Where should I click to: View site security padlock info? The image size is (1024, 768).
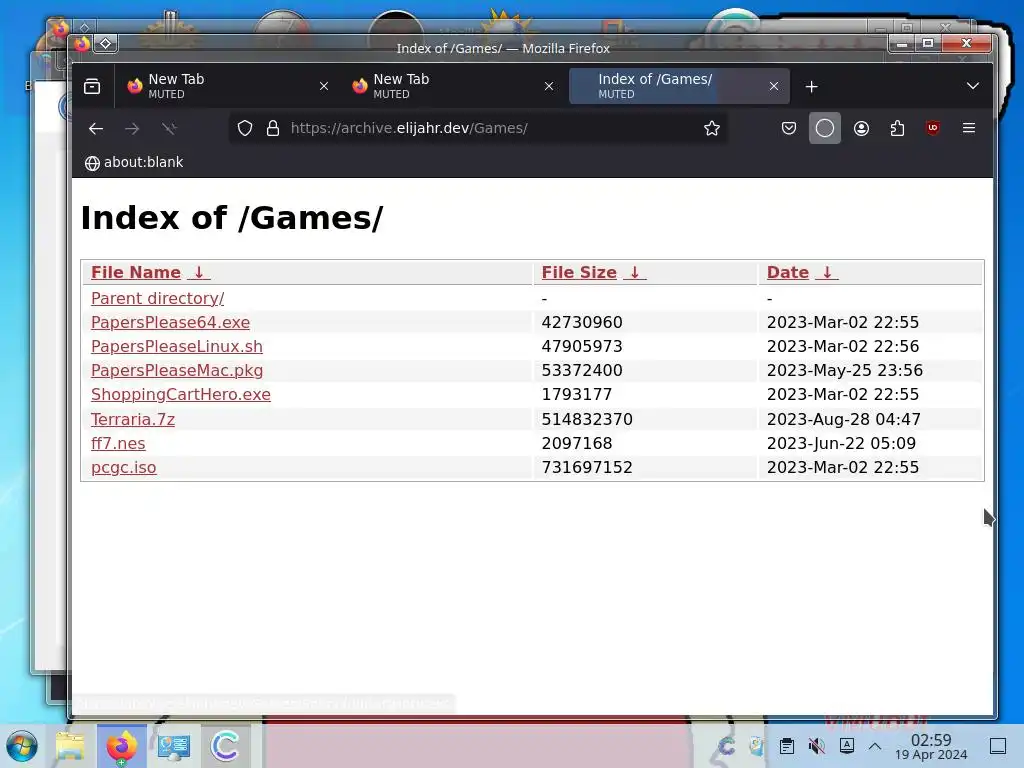pyautogui.click(x=273, y=128)
